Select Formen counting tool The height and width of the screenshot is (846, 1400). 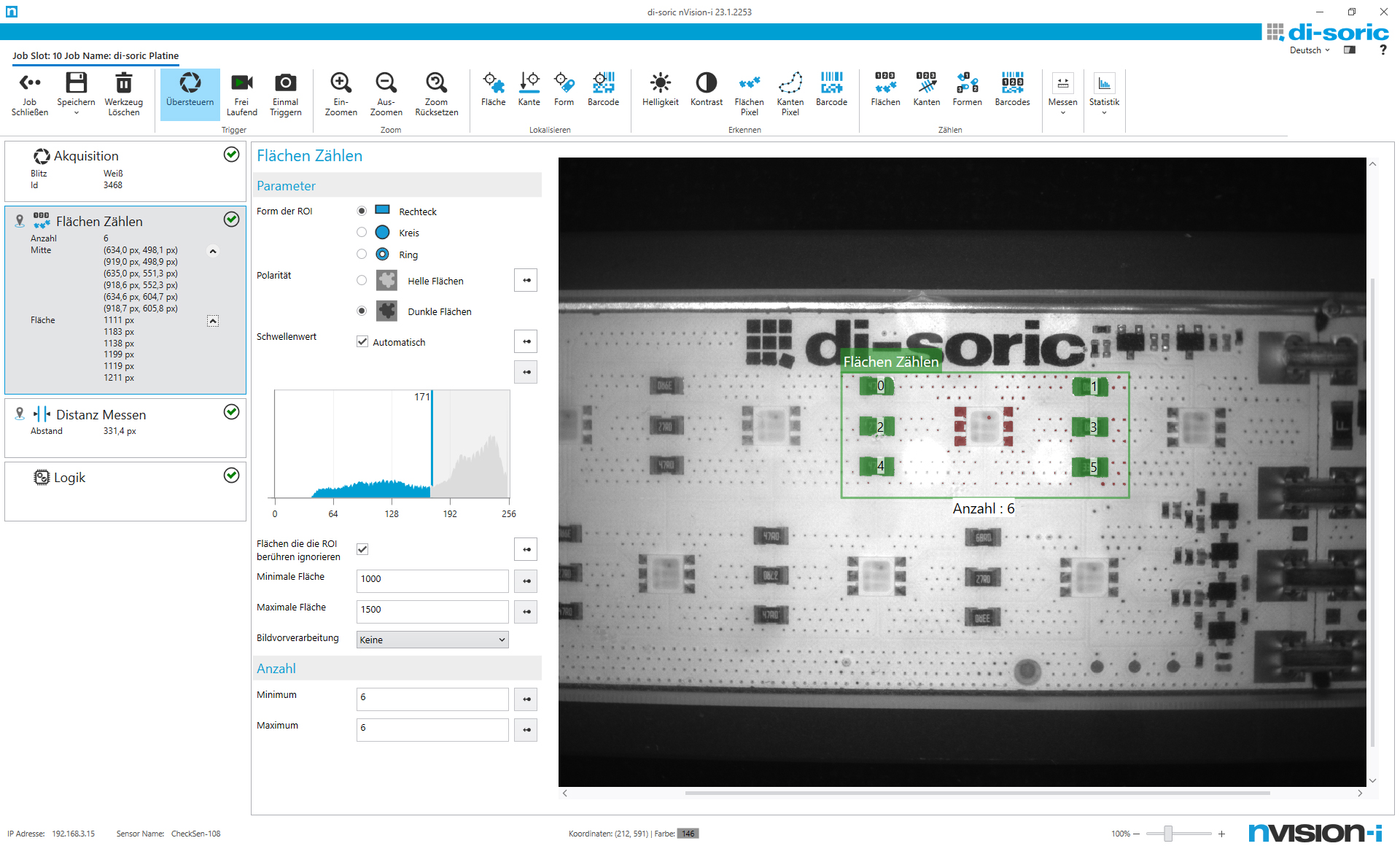[x=967, y=89]
